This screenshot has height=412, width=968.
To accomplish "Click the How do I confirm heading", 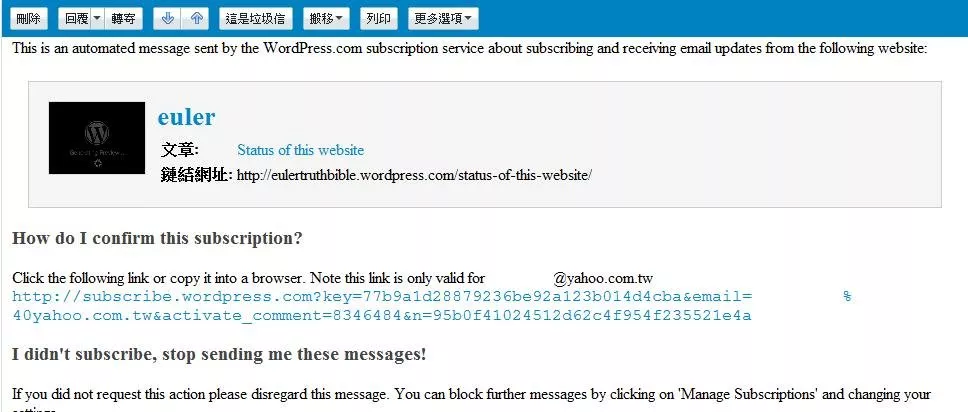I will click(157, 238).
